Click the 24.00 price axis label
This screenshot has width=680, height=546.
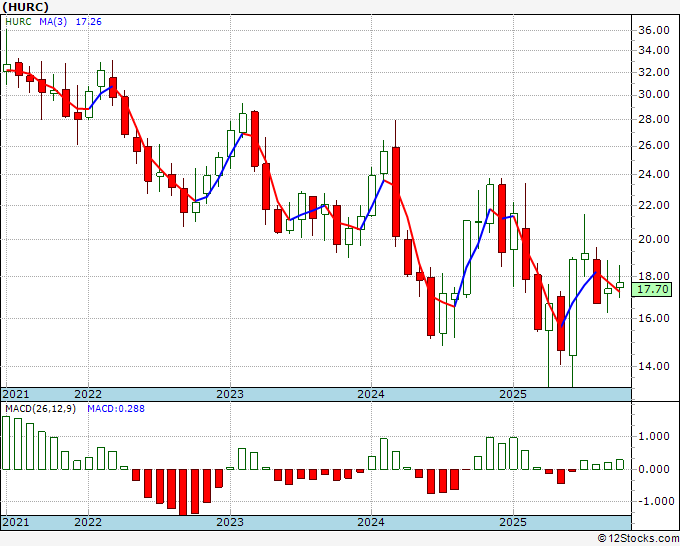click(654, 174)
